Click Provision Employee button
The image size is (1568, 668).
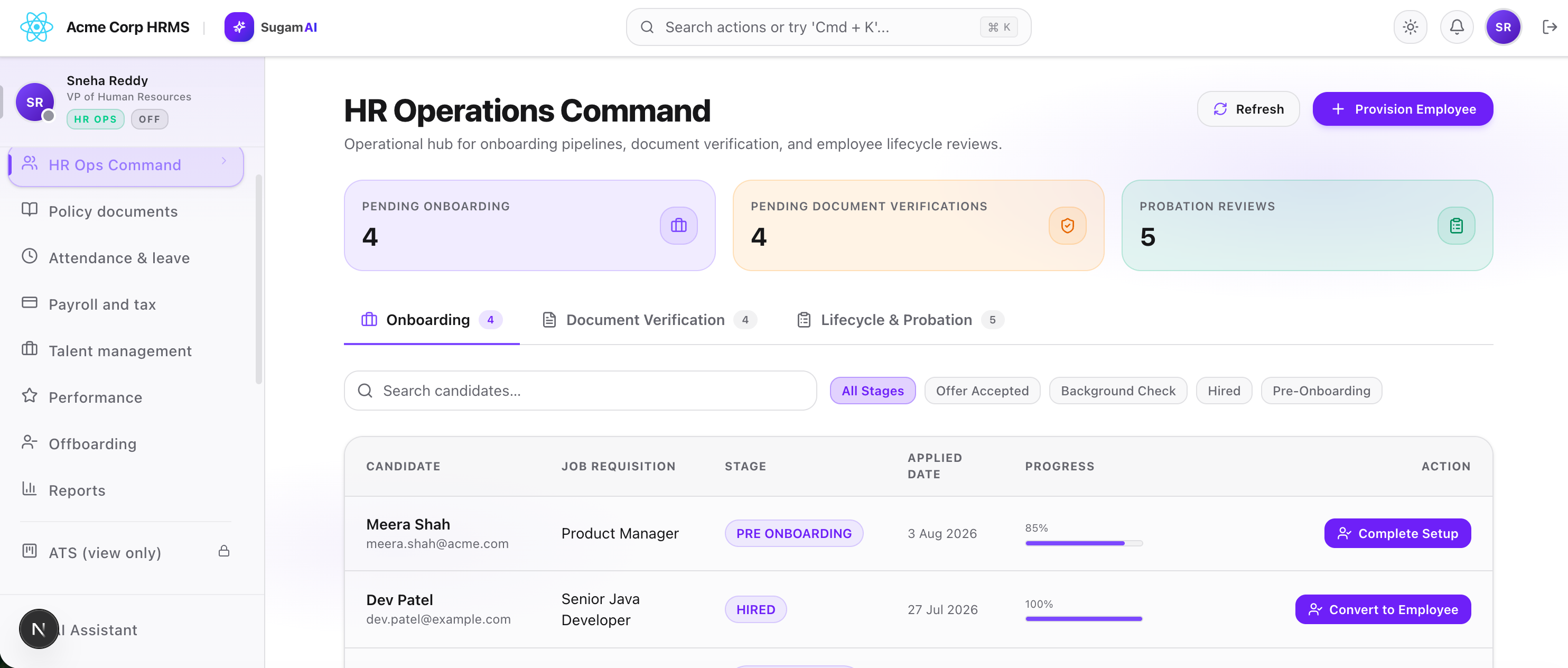point(1403,109)
